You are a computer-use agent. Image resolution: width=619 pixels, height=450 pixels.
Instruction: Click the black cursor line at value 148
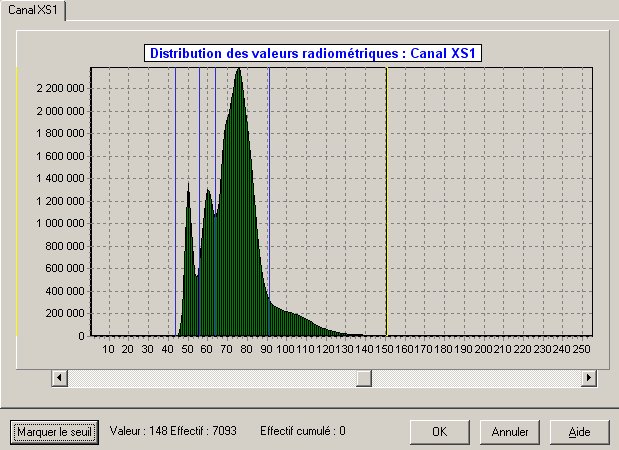[386, 200]
